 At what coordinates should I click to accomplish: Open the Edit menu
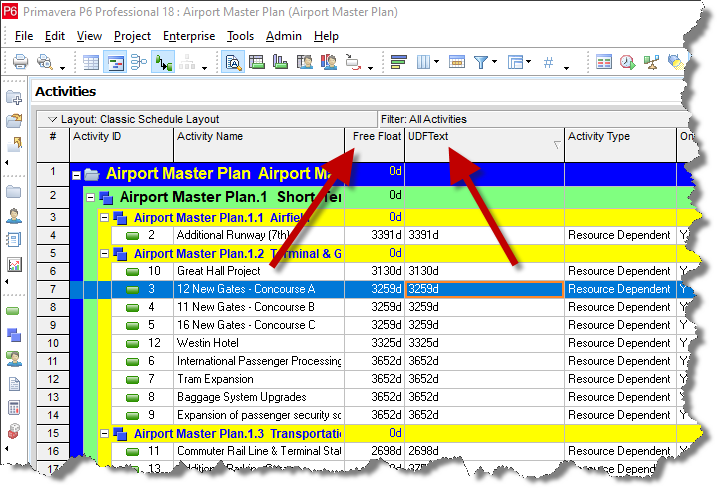tap(54, 36)
